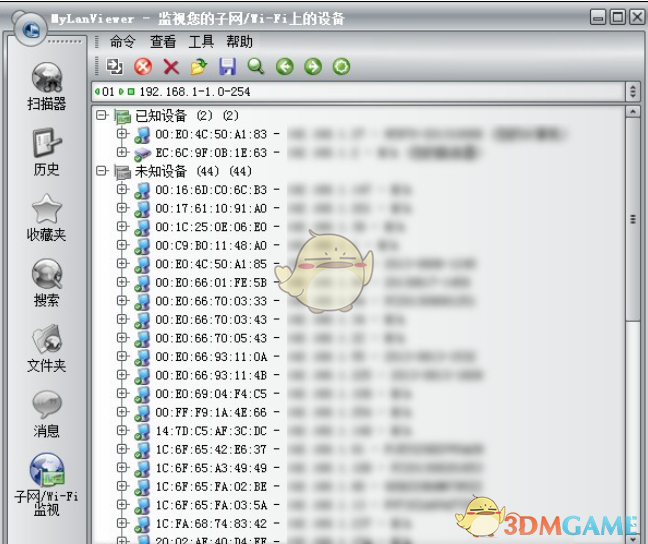
Task: Expand device 00:E0:66:70:03:33
Action: (122, 300)
